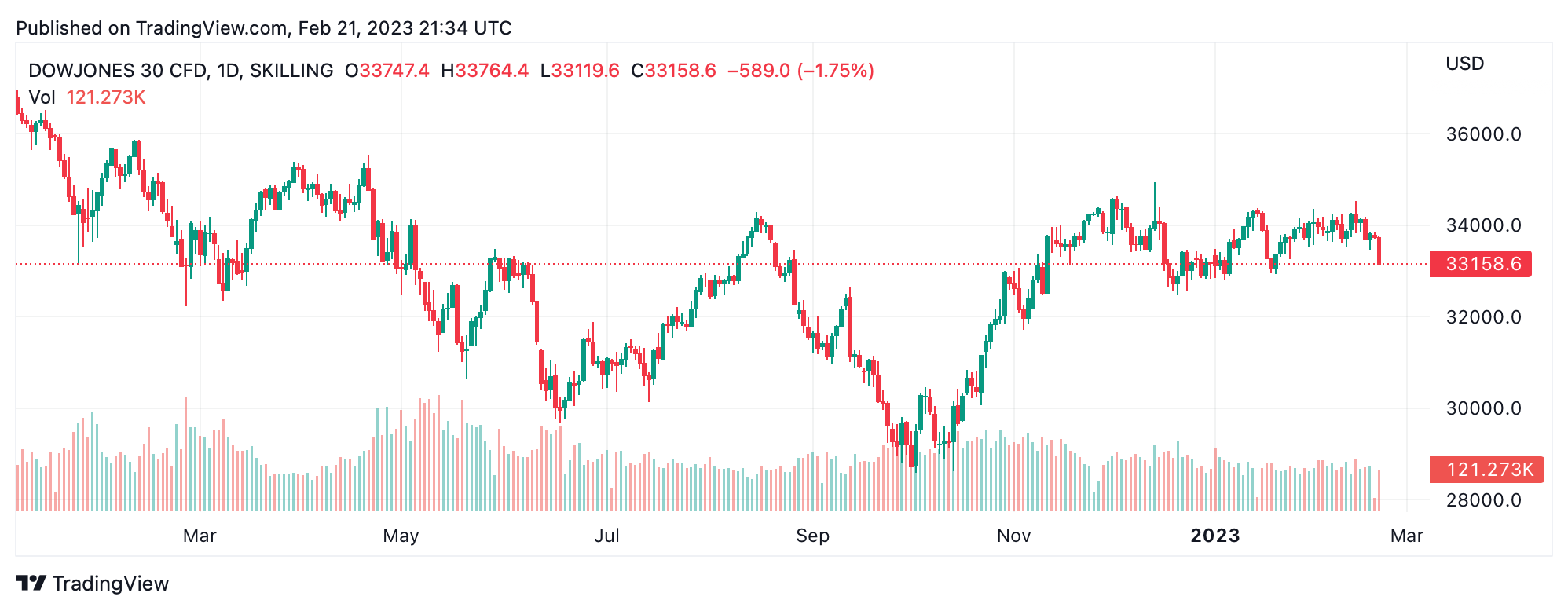Click the 28000.0 price axis label
This screenshot has width=1568, height=611.
coord(1483,500)
